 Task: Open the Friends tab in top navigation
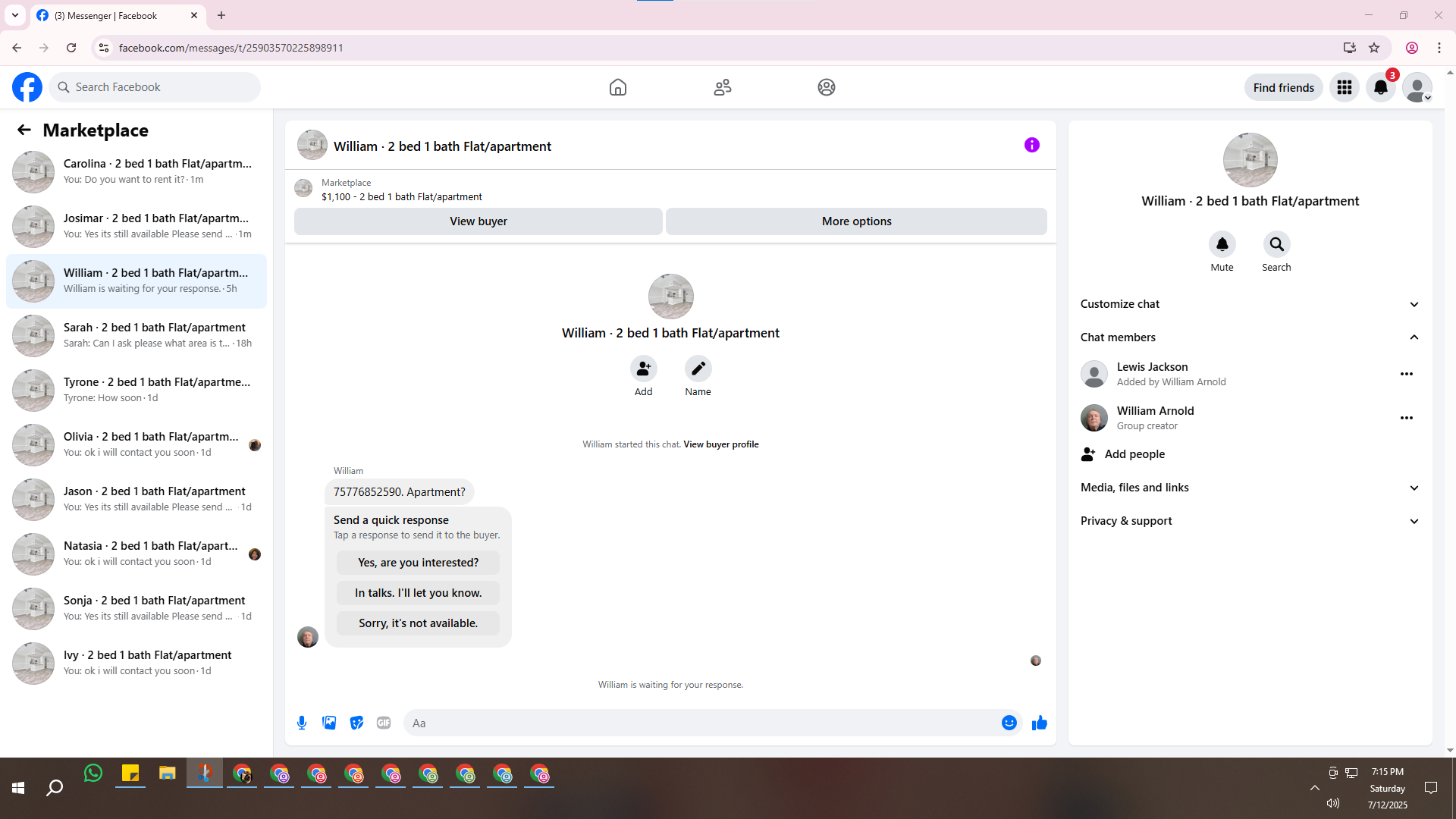[x=722, y=87]
